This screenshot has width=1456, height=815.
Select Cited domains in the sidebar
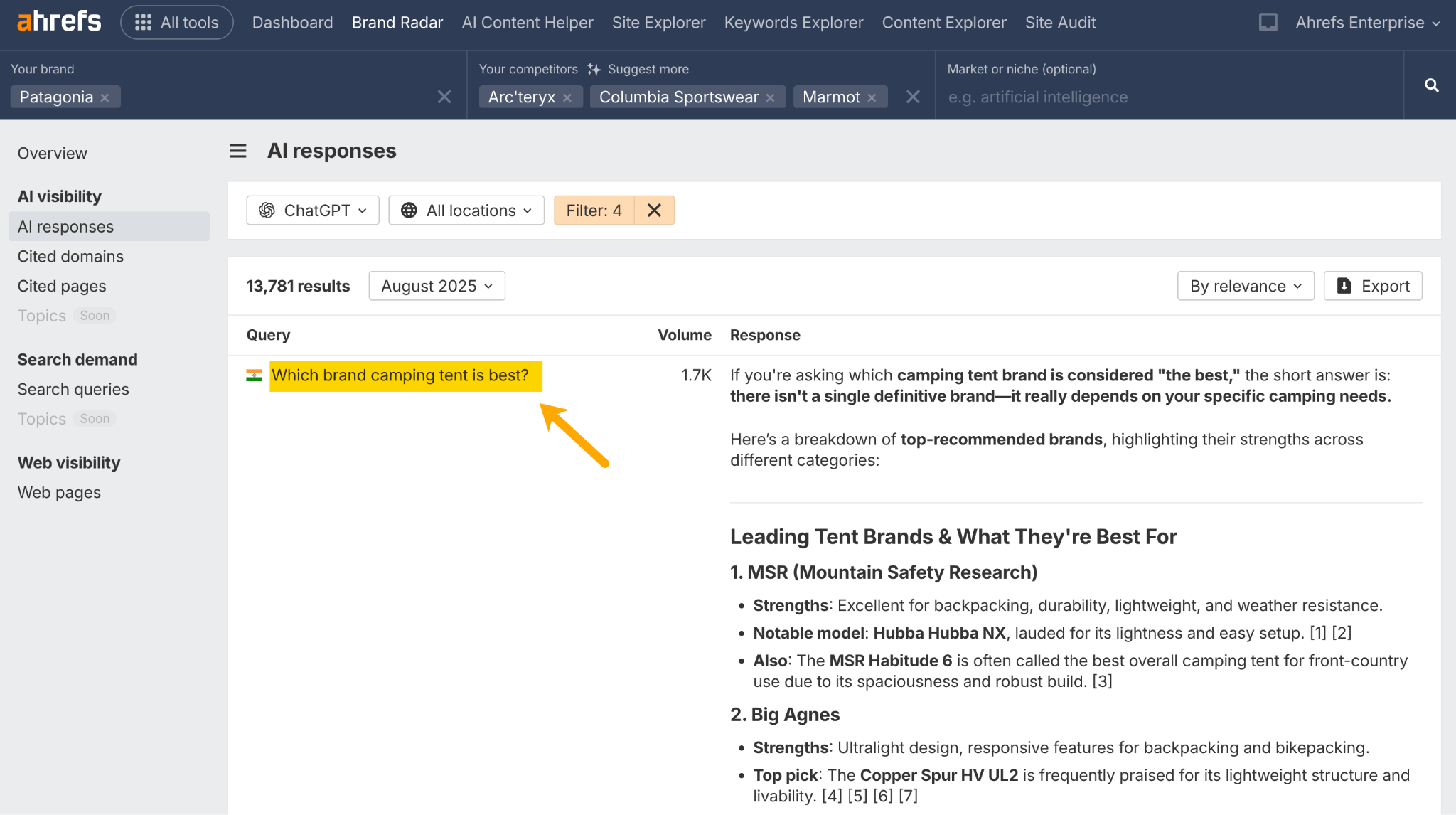pos(70,256)
